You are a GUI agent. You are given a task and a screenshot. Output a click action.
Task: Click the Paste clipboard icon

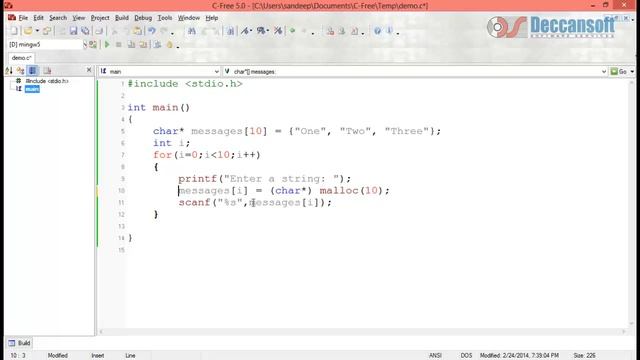pyautogui.click(x=138, y=31)
